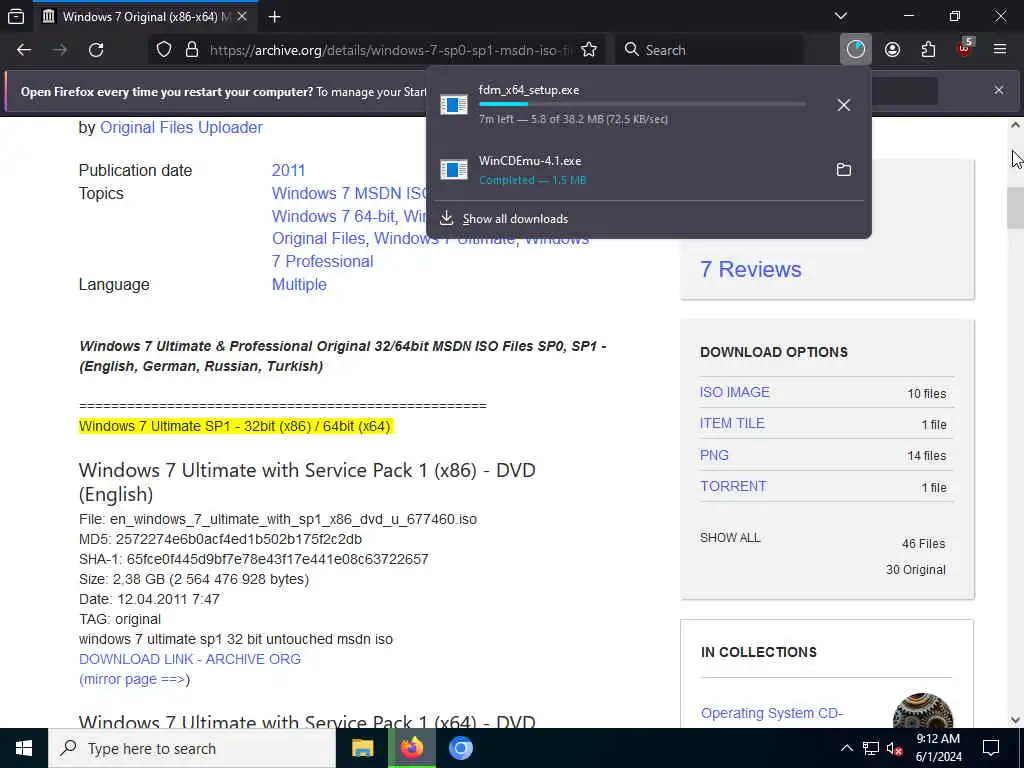
Task: Open the 7 Reviews link
Action: [x=750, y=269]
